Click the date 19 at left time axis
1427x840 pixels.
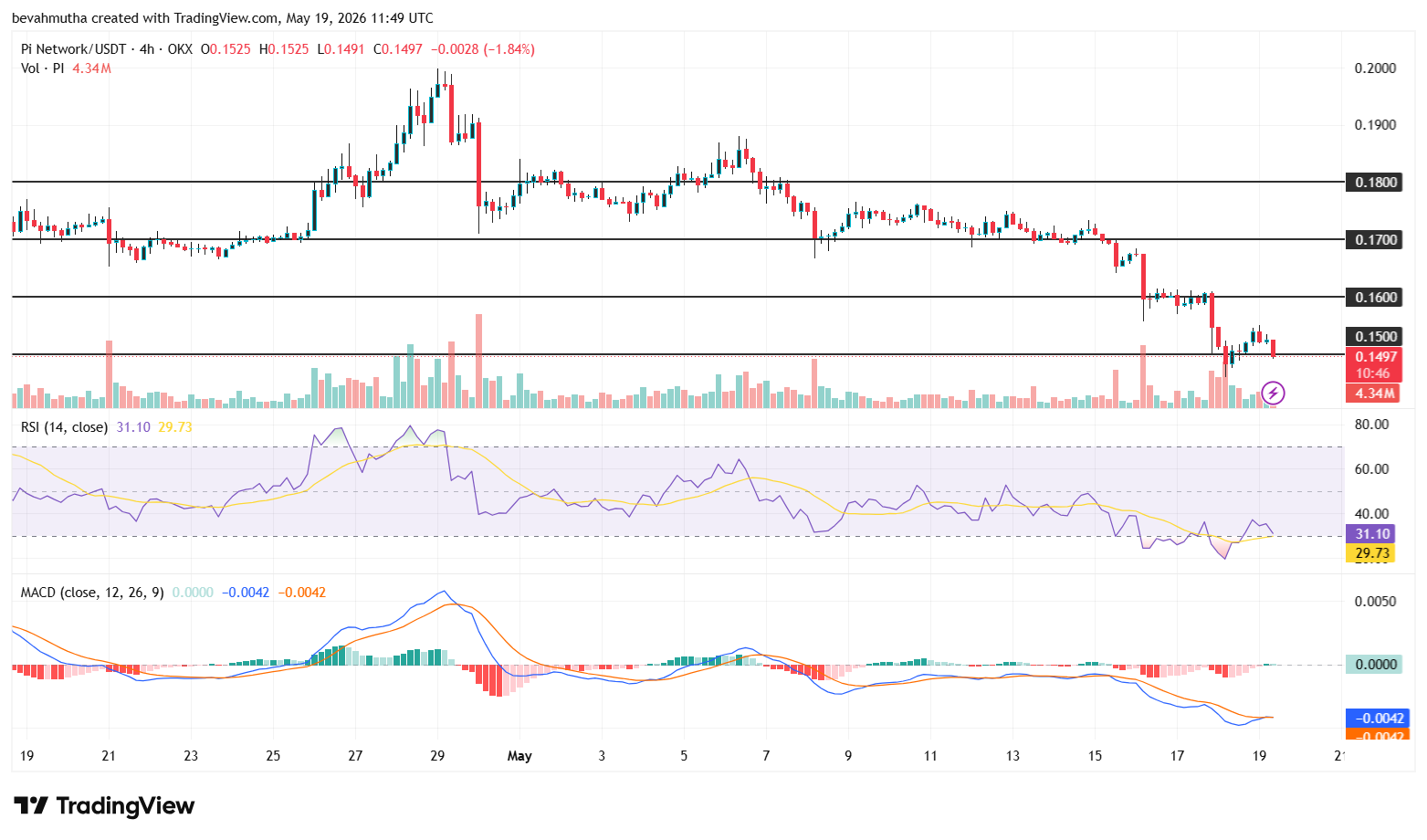coord(26,756)
